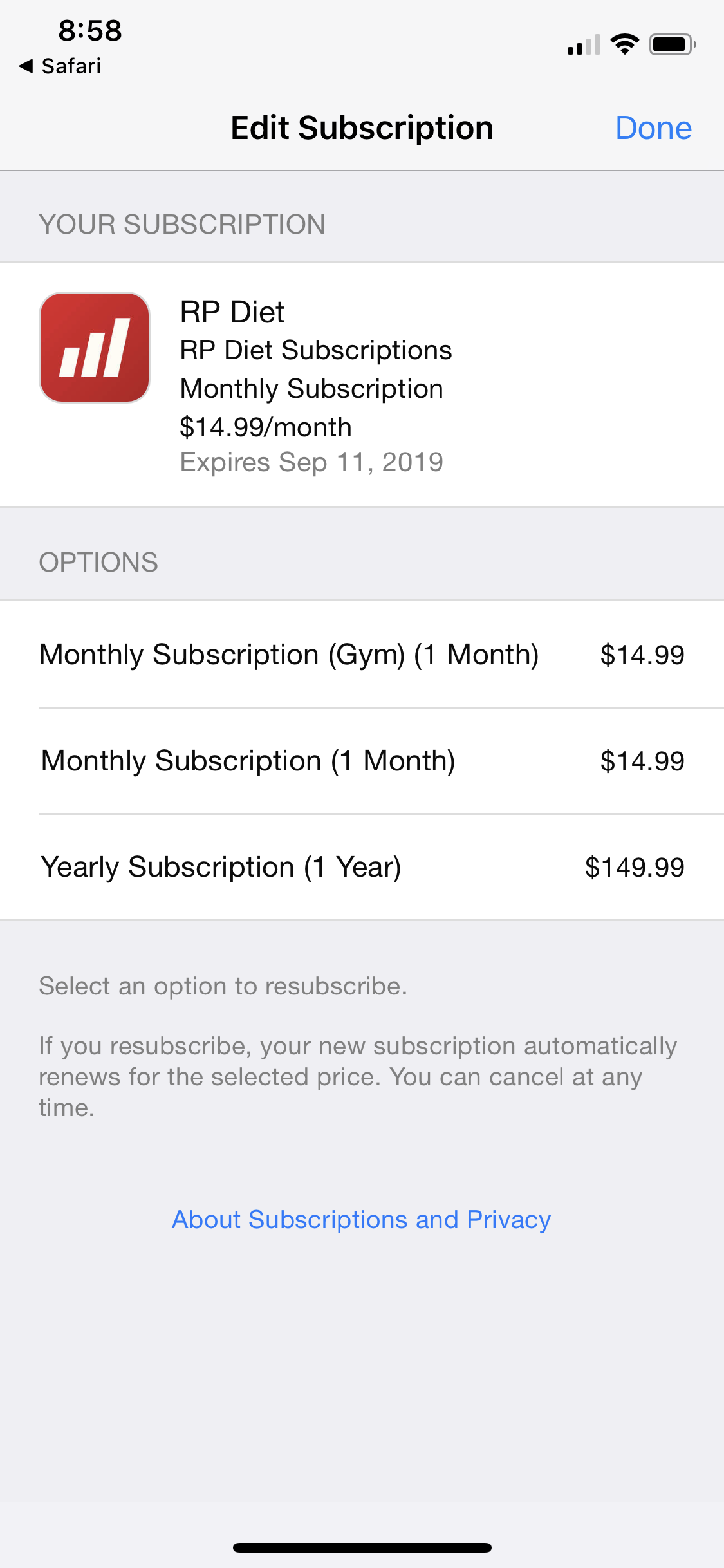Select Monthly Subscription (Gym) option
Screen dimensions: 724x1568
(289, 655)
